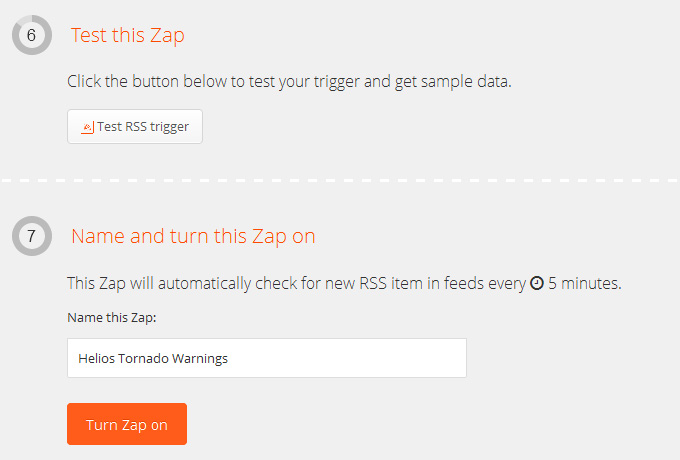This screenshot has height=460, width=680.
Task: Select the step 6 circle indicator
Action: 32,35
